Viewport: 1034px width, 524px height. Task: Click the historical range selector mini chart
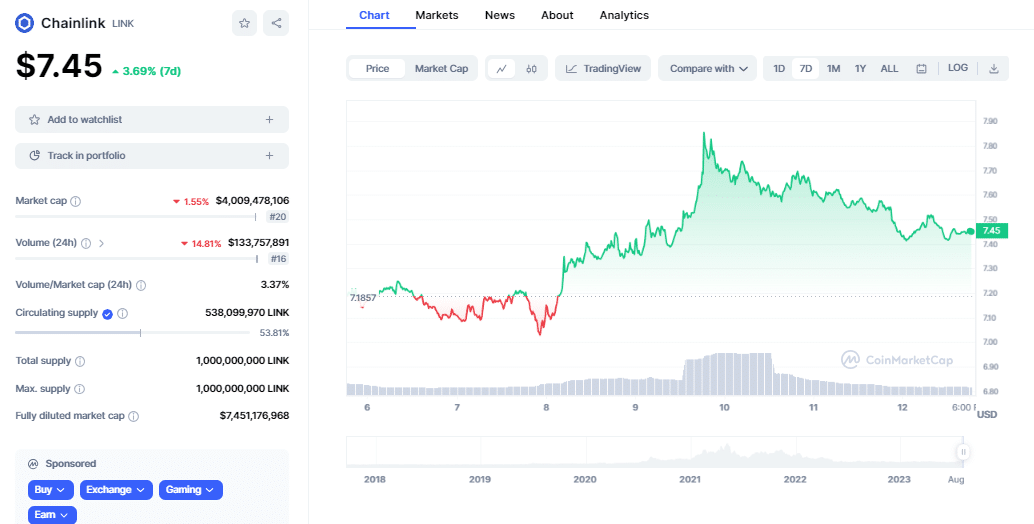(x=655, y=451)
